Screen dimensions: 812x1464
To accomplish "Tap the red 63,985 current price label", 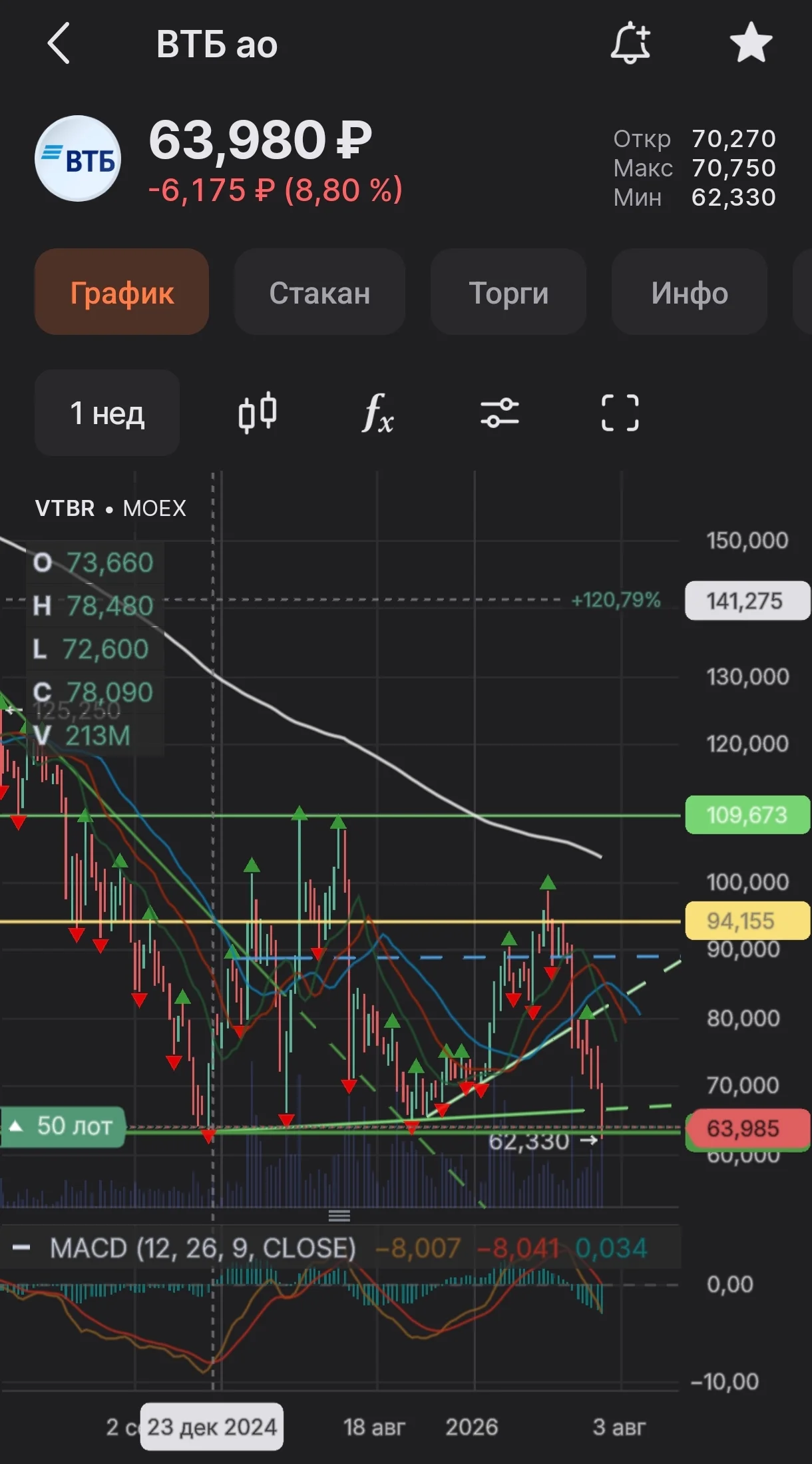I will (x=747, y=1128).
